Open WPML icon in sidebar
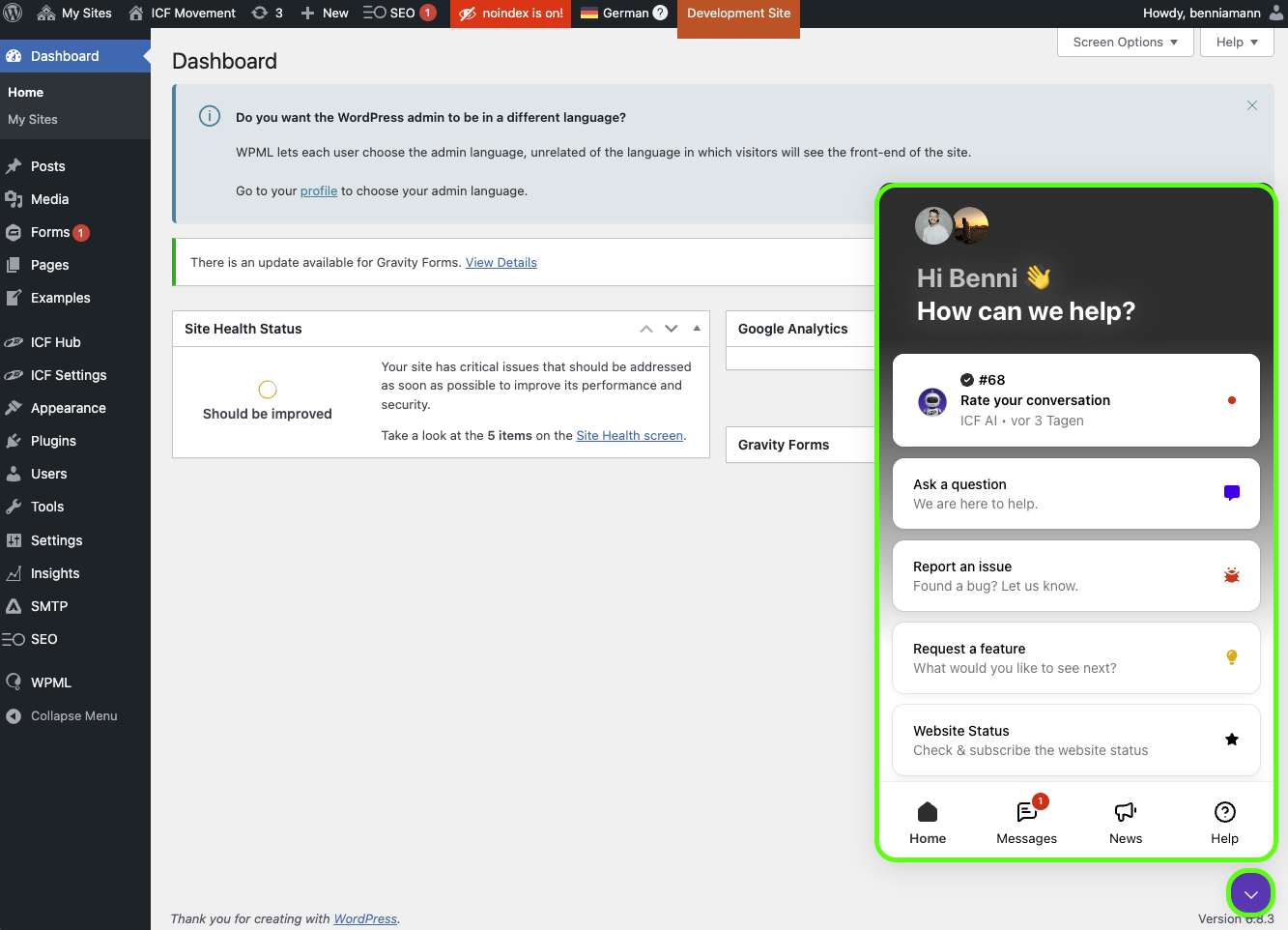 14,683
